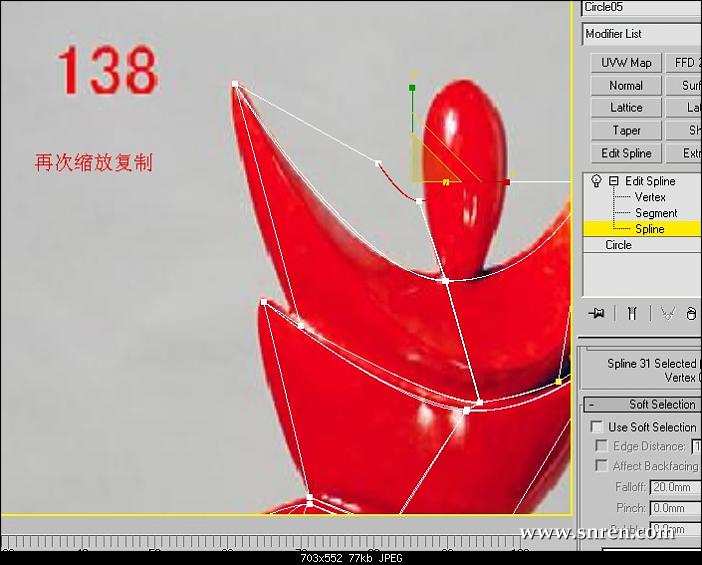702x565 pixels.
Task: Collapse the Edit Spline stack entry
Action: 613,181
